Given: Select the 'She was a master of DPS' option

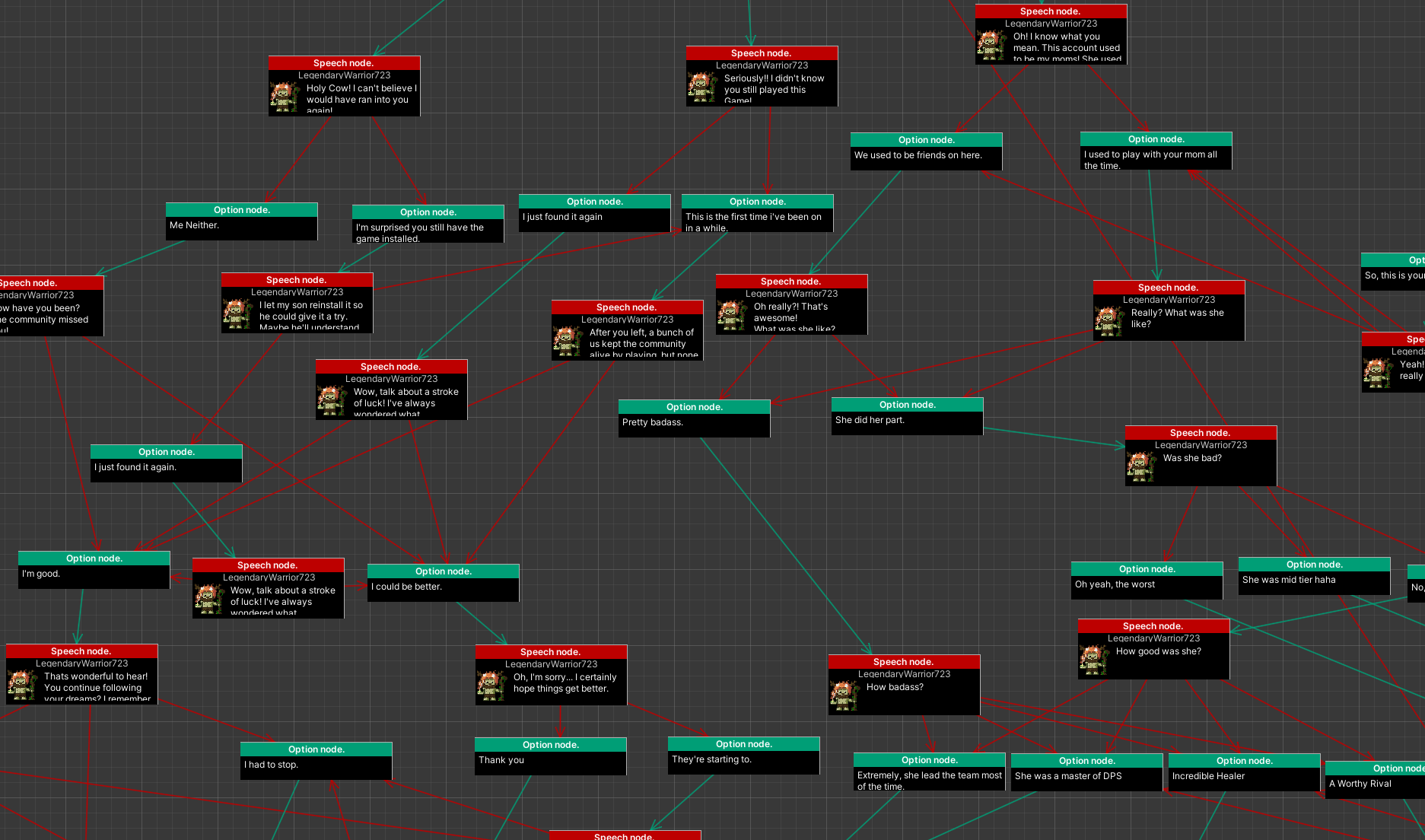Looking at the screenshot, I should [x=1087, y=772].
